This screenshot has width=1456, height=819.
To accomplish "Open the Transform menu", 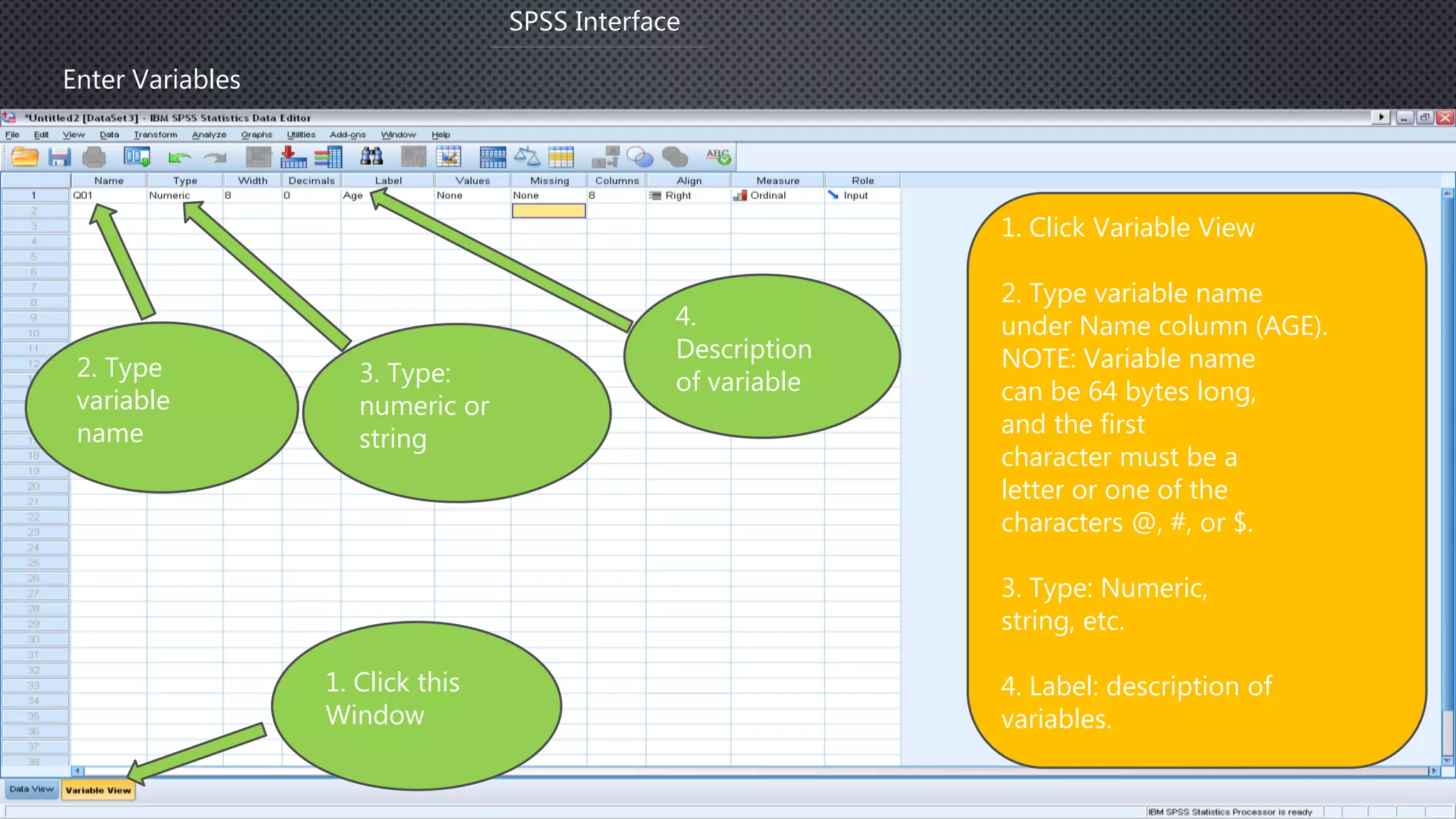I will click(x=155, y=134).
